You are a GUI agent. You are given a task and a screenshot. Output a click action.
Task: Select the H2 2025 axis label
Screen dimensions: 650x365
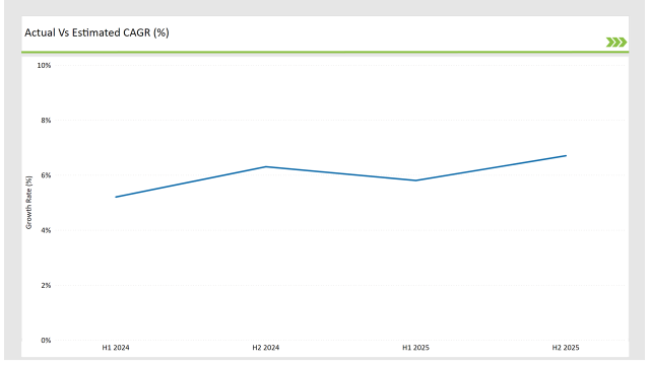tap(565, 348)
